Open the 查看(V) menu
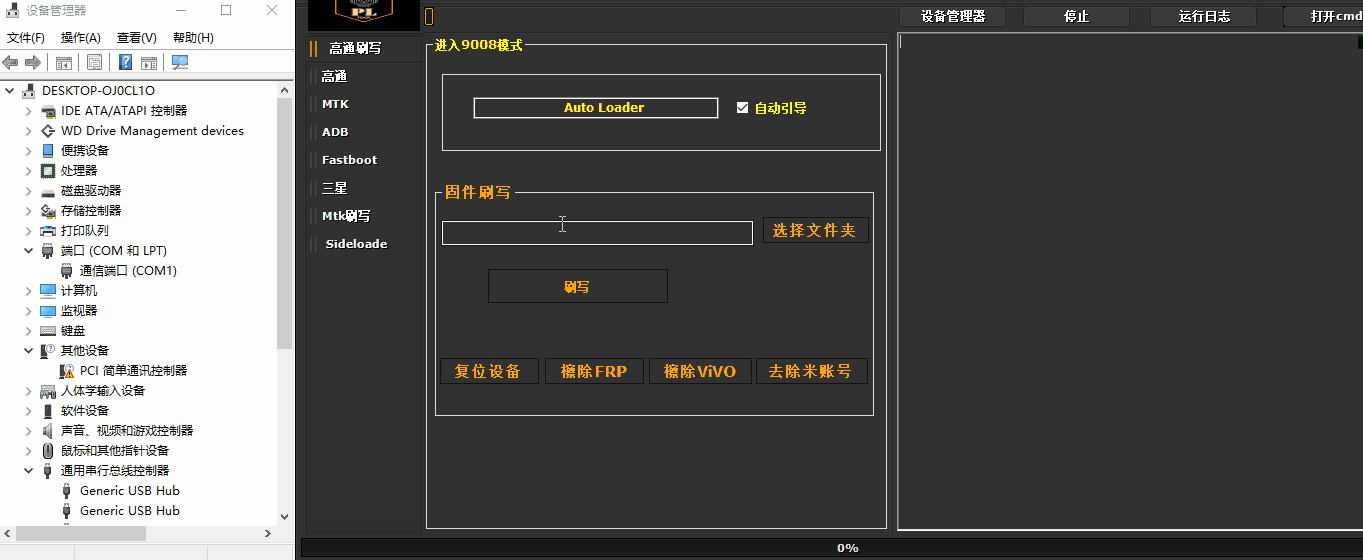The image size is (1363, 560). point(137,38)
